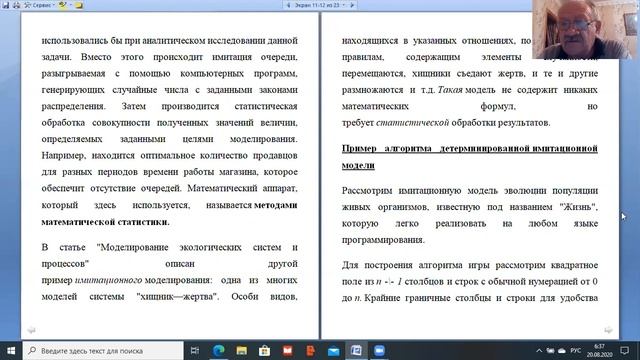Expand the highlighter color dropdown arrow
640x360 pixels.
[70, 5]
